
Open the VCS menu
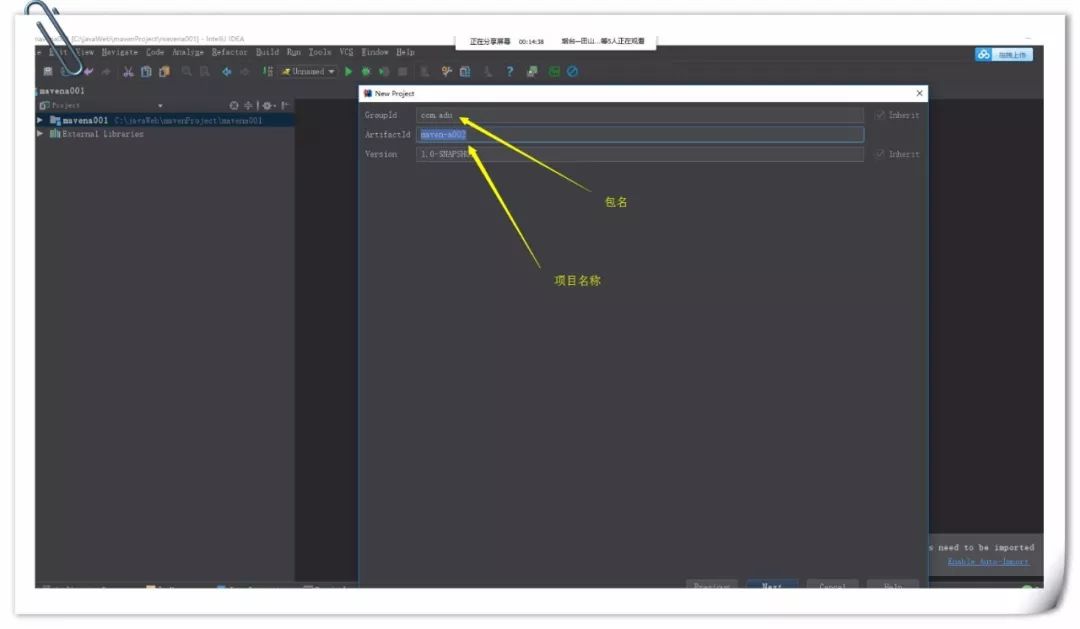[346, 52]
